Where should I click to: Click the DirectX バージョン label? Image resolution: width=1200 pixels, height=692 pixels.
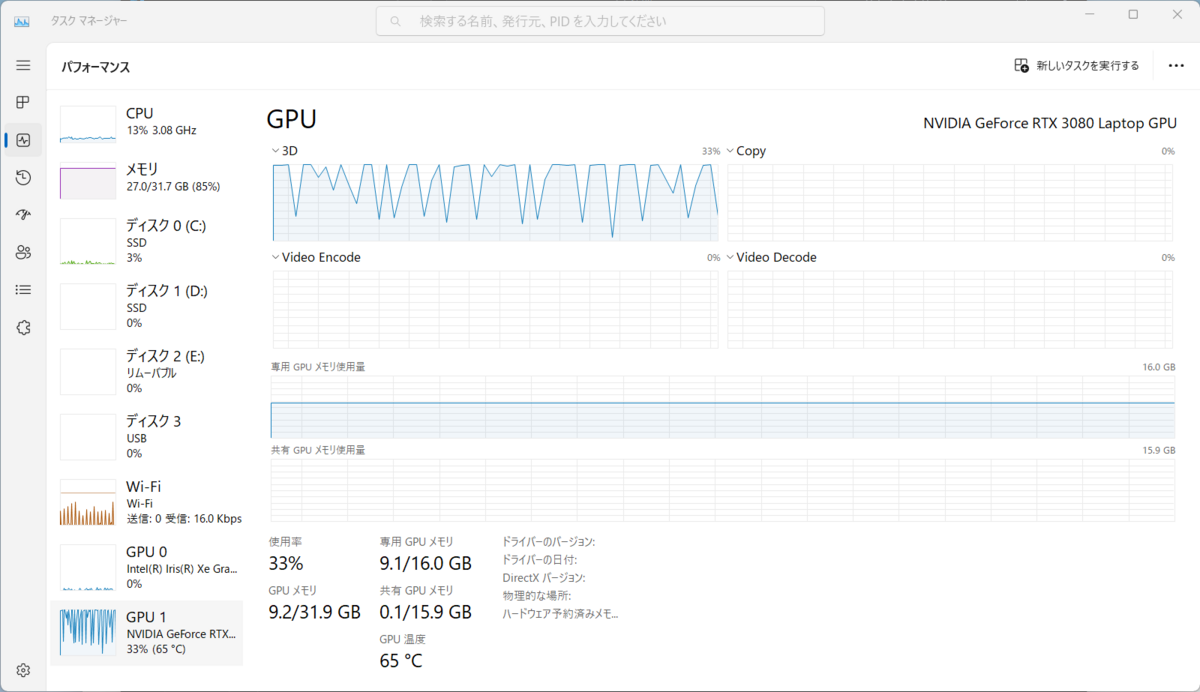[544, 577]
